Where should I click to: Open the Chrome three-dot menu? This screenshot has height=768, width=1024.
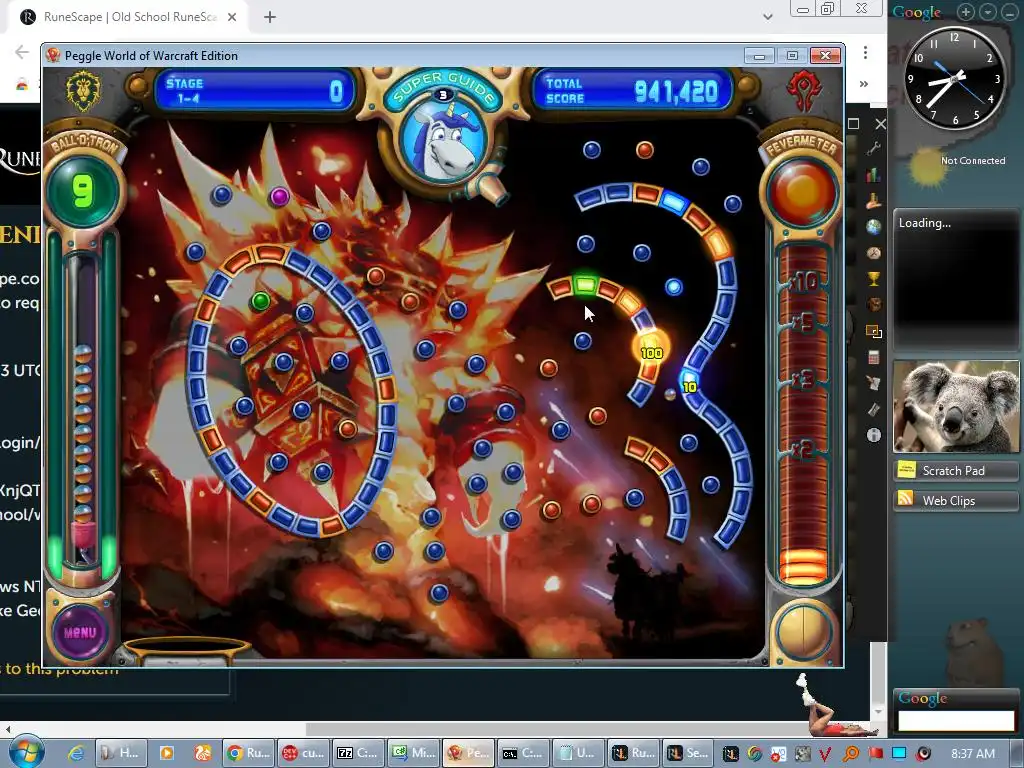point(865,52)
